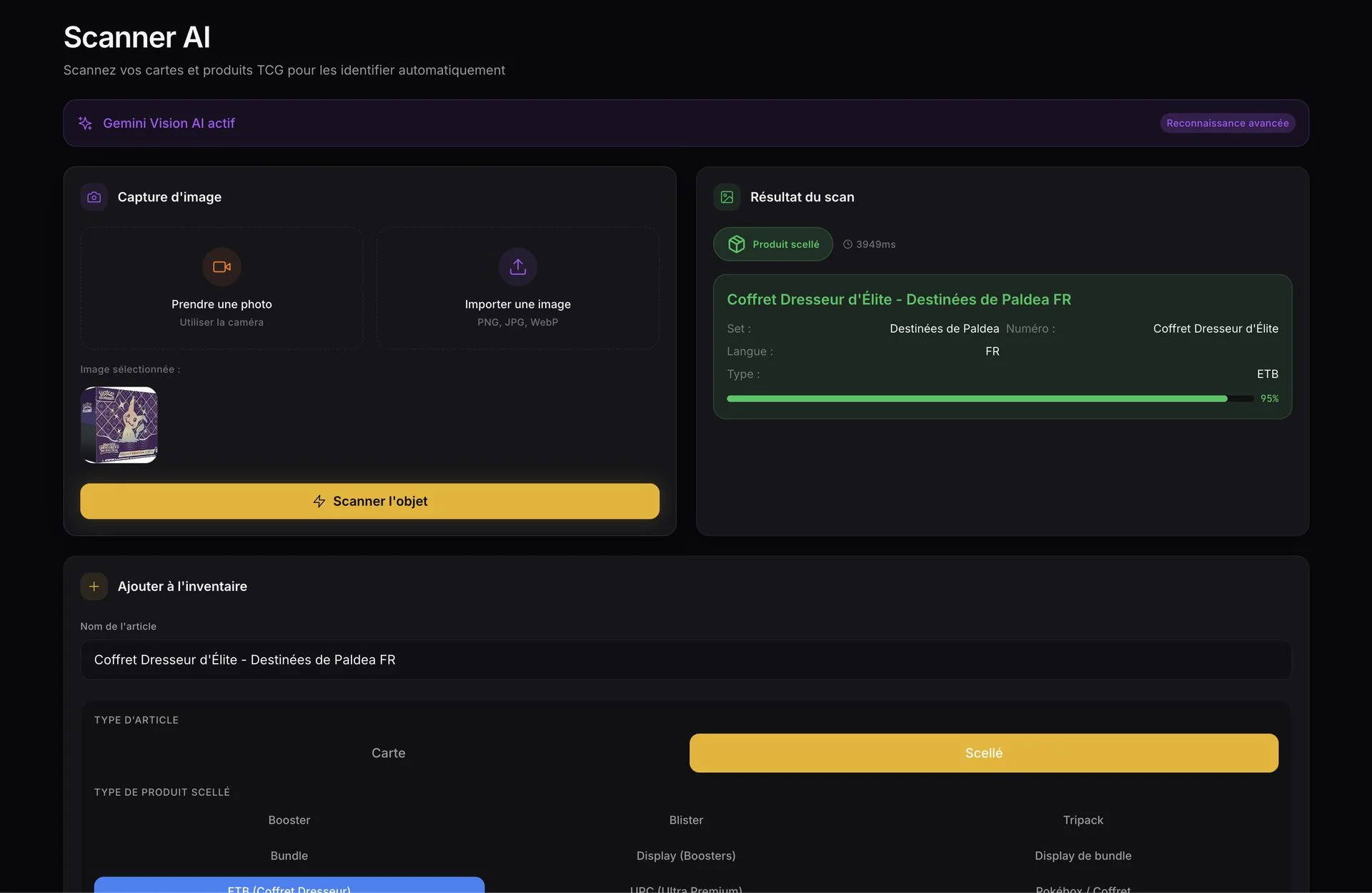Click the box icon in Produit scellé badge

[736, 244]
